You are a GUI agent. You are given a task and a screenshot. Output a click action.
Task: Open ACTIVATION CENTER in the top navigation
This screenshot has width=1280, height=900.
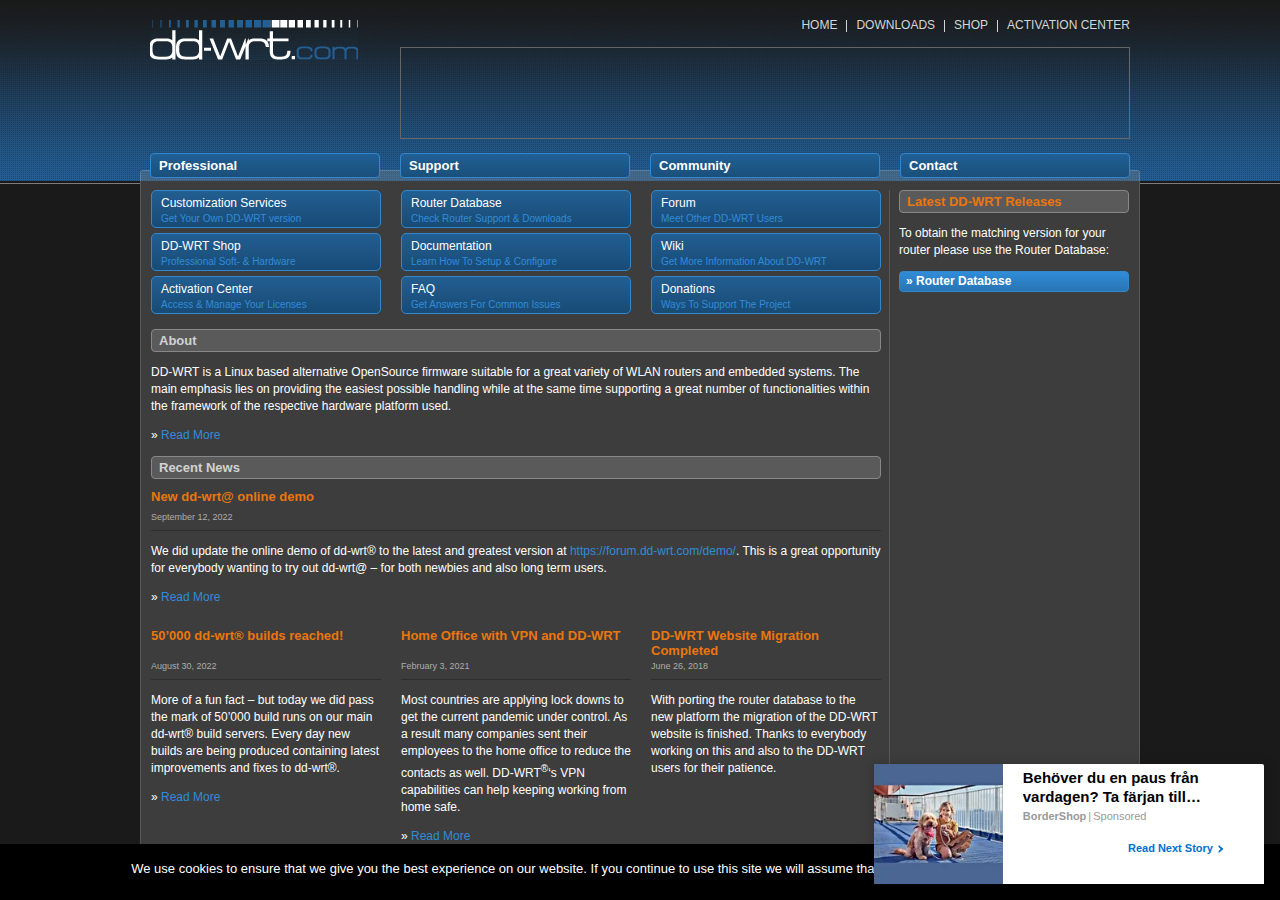point(1068,25)
